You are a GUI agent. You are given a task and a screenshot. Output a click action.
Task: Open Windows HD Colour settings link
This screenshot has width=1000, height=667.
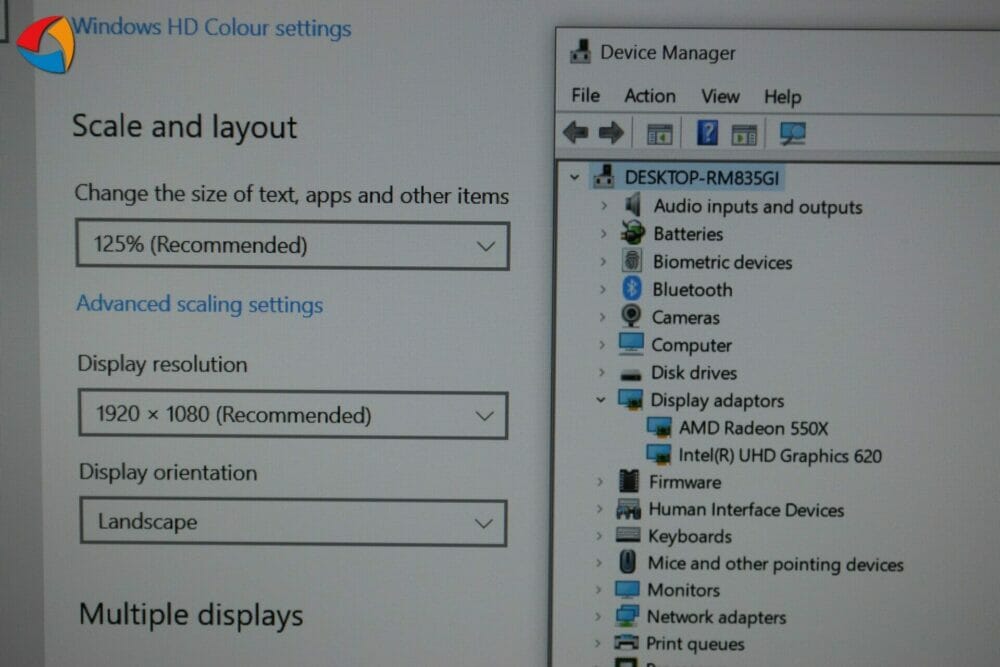click(x=211, y=27)
